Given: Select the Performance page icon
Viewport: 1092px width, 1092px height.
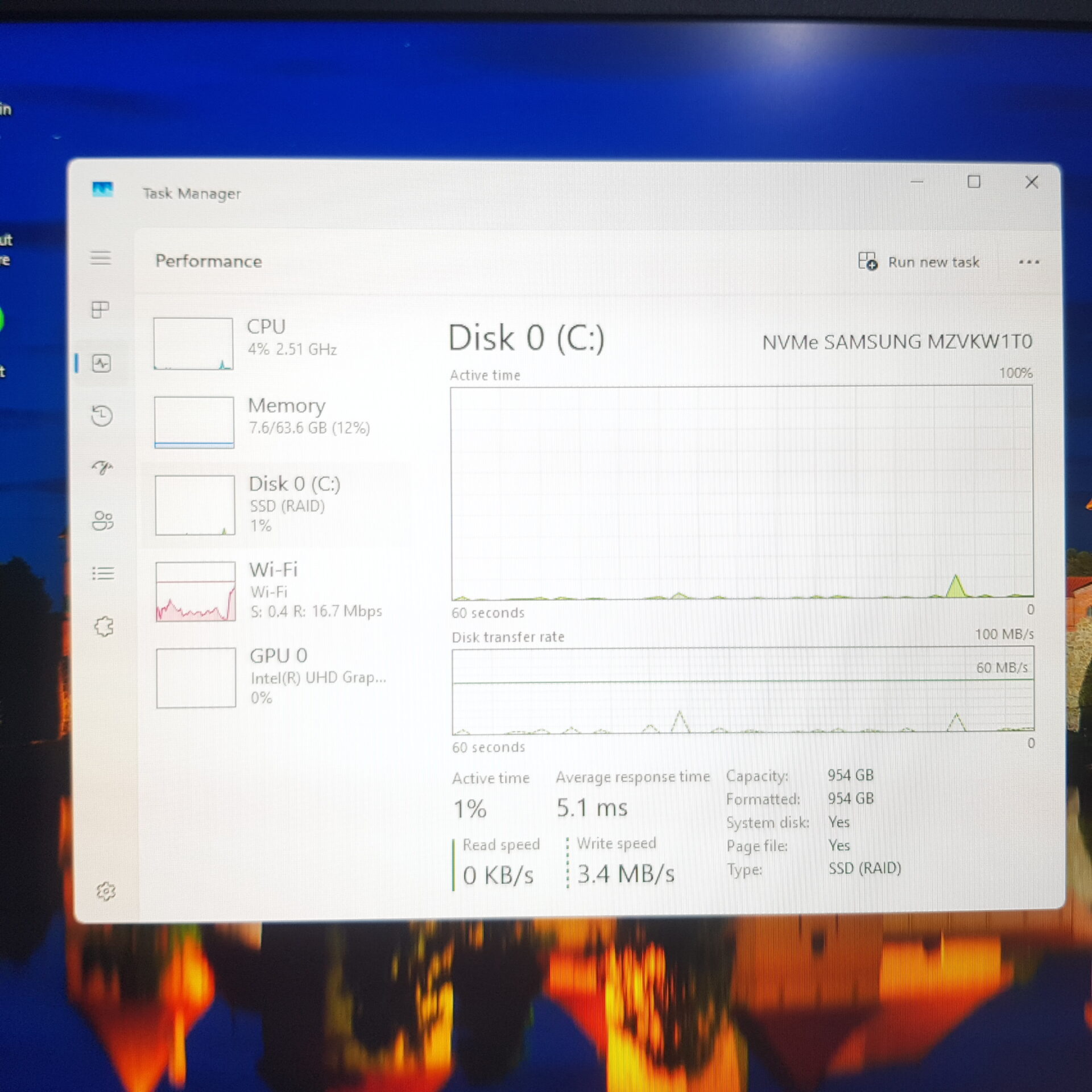Looking at the screenshot, I should coord(102,363).
